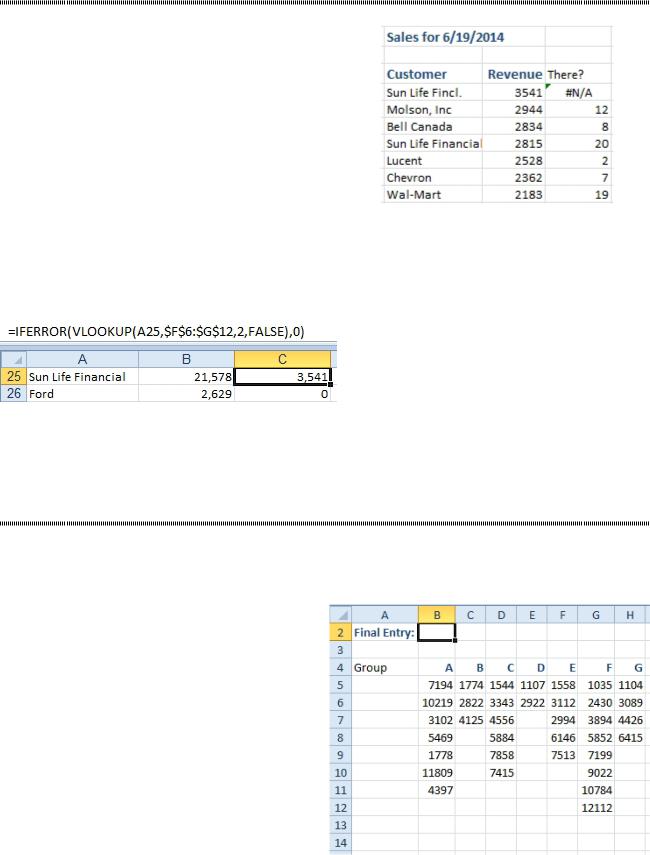Viewport: 650px width, 855px height.
Task: Select highlighted column B header in lower sheet
Action: [x=436, y=615]
